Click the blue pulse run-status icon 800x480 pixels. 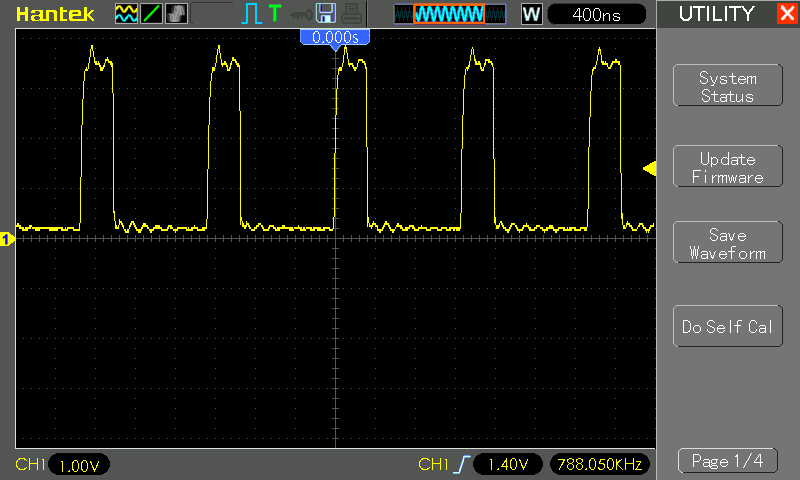pos(251,13)
